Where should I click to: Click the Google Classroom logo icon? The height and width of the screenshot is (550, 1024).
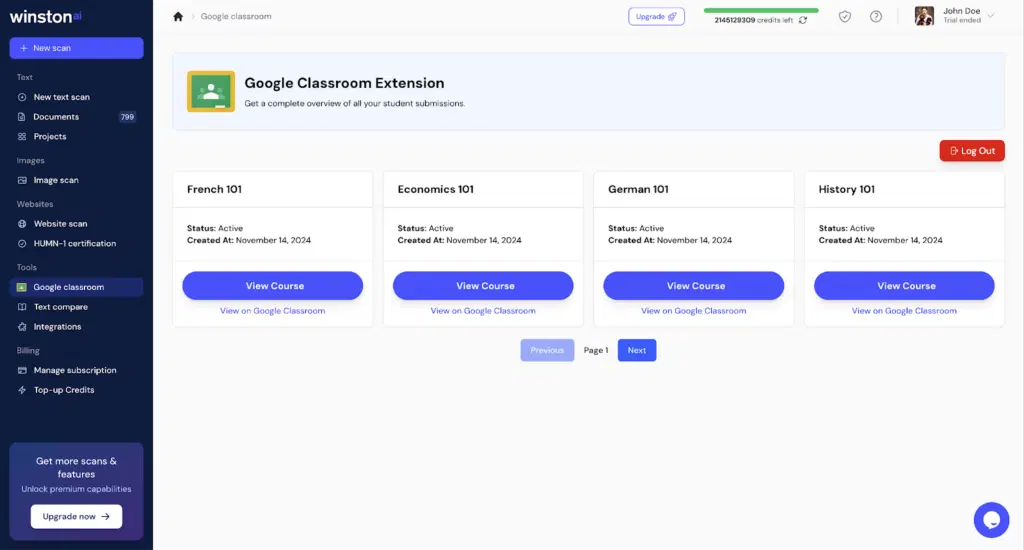[x=210, y=92]
